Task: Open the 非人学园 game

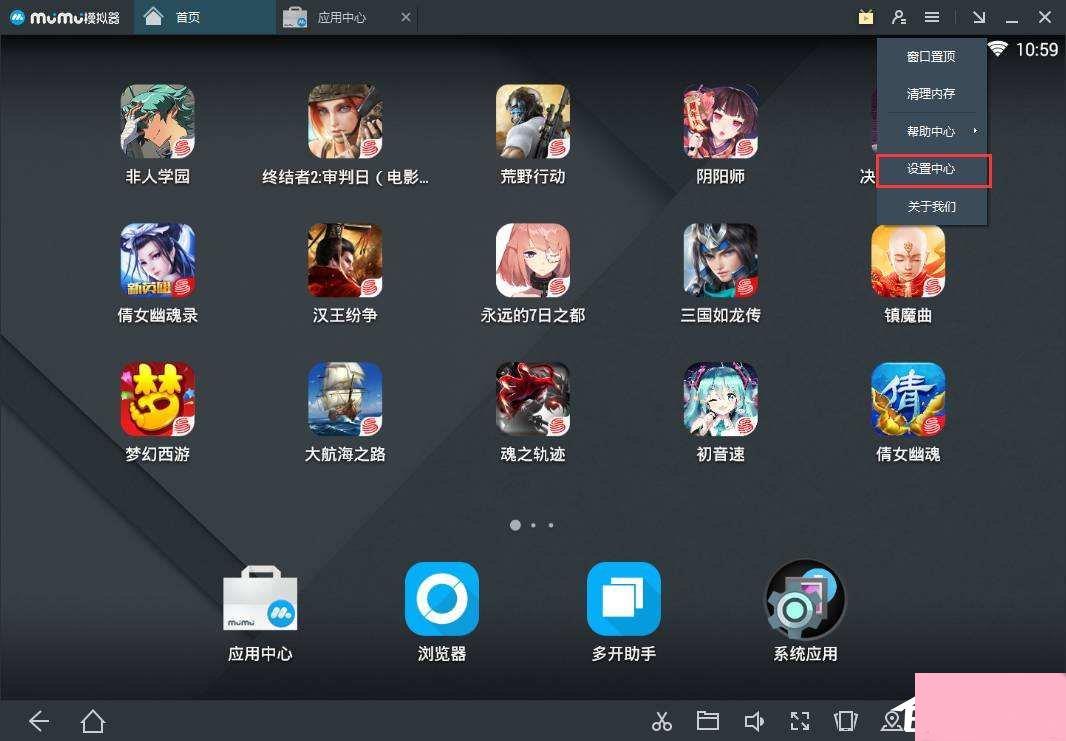Action: [x=158, y=121]
